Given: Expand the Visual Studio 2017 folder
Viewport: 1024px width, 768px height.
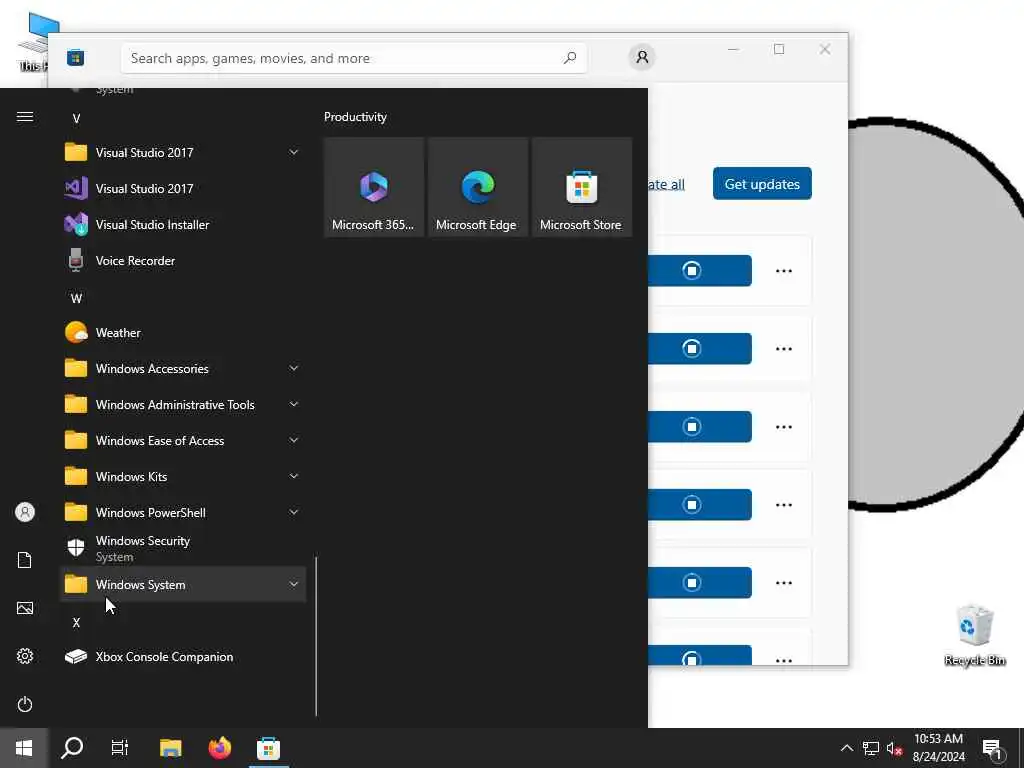Looking at the screenshot, I should click(184, 153).
